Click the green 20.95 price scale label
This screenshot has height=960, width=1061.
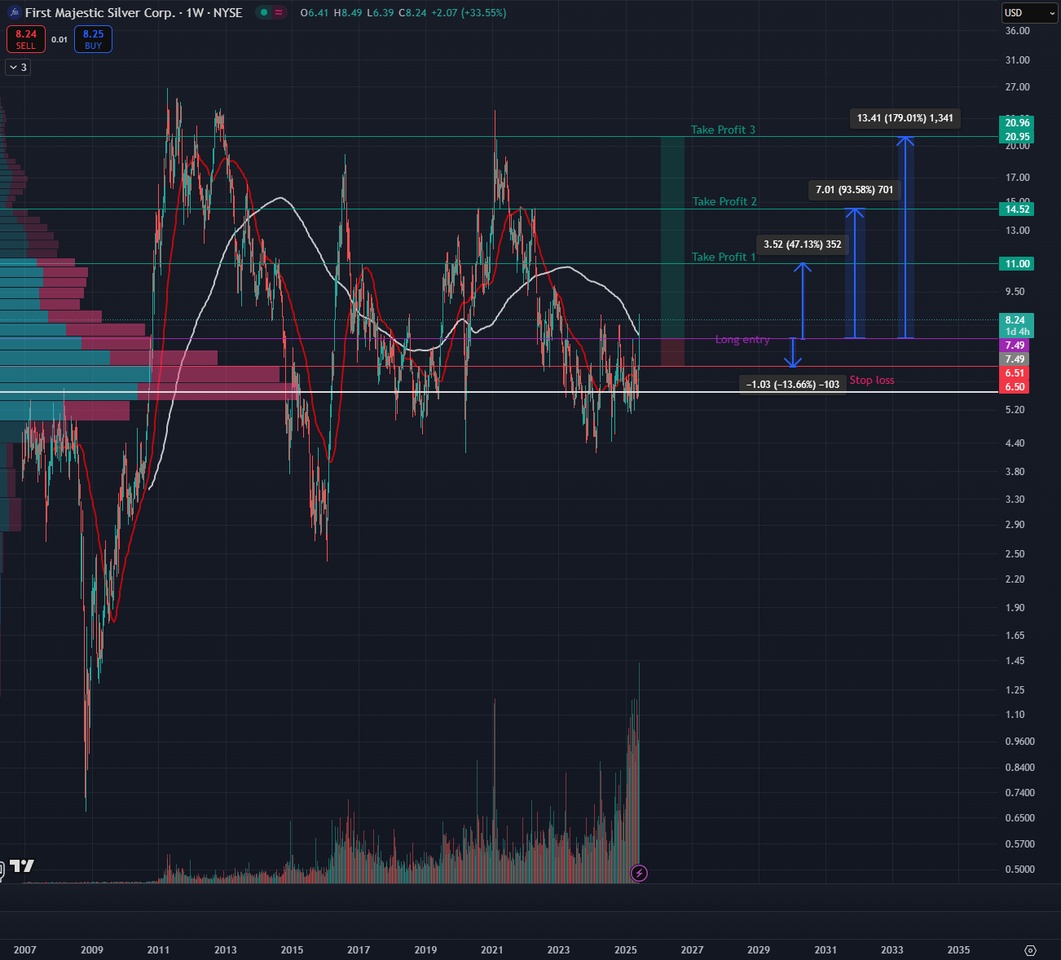1017,137
